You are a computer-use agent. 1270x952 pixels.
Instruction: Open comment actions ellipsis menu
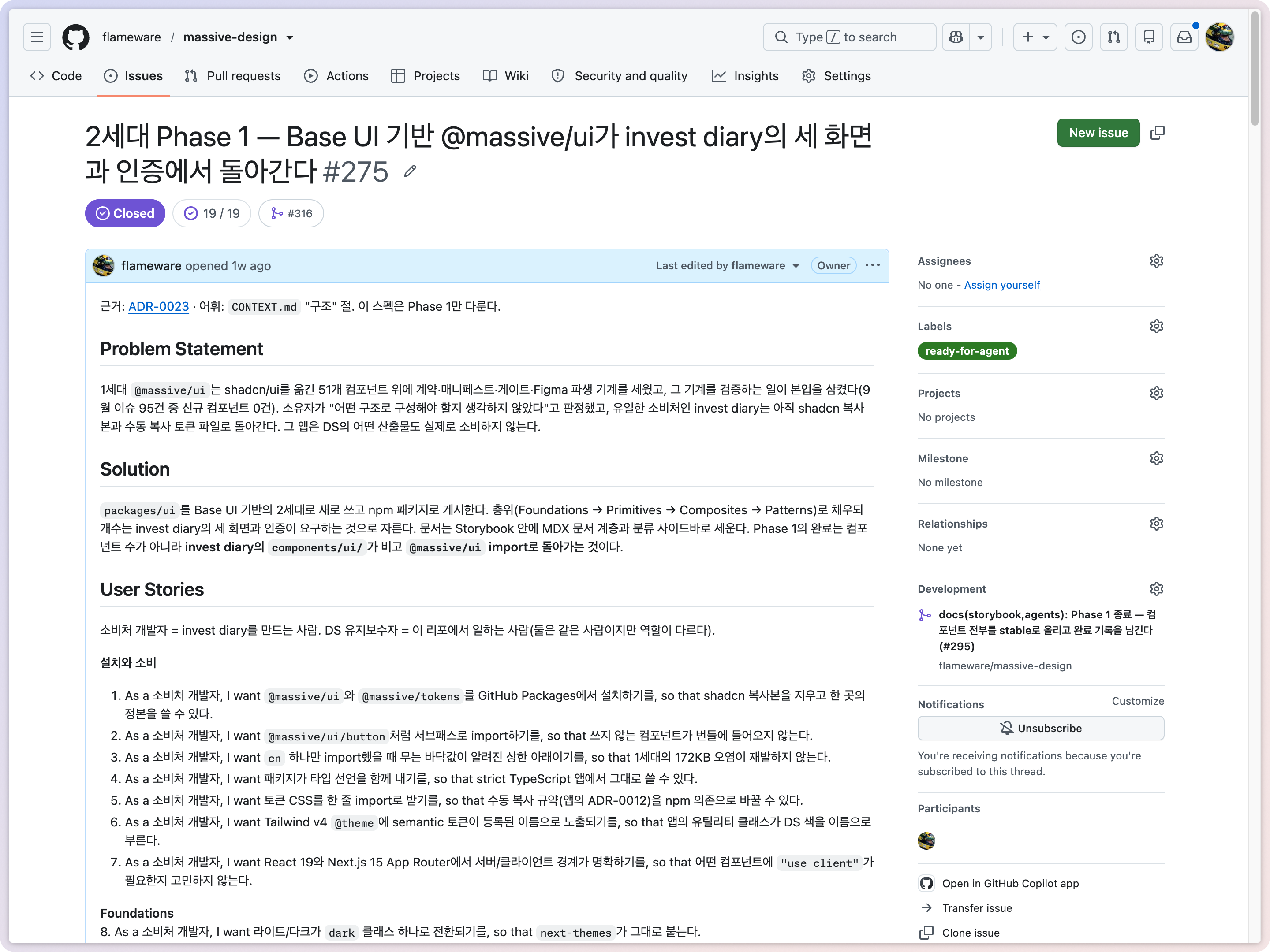click(x=873, y=265)
